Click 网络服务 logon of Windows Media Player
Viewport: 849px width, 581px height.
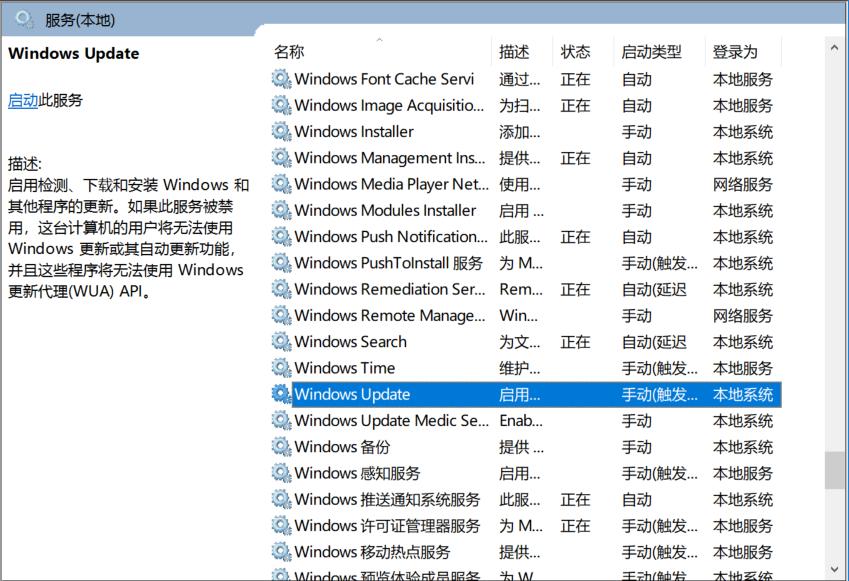coord(743,184)
